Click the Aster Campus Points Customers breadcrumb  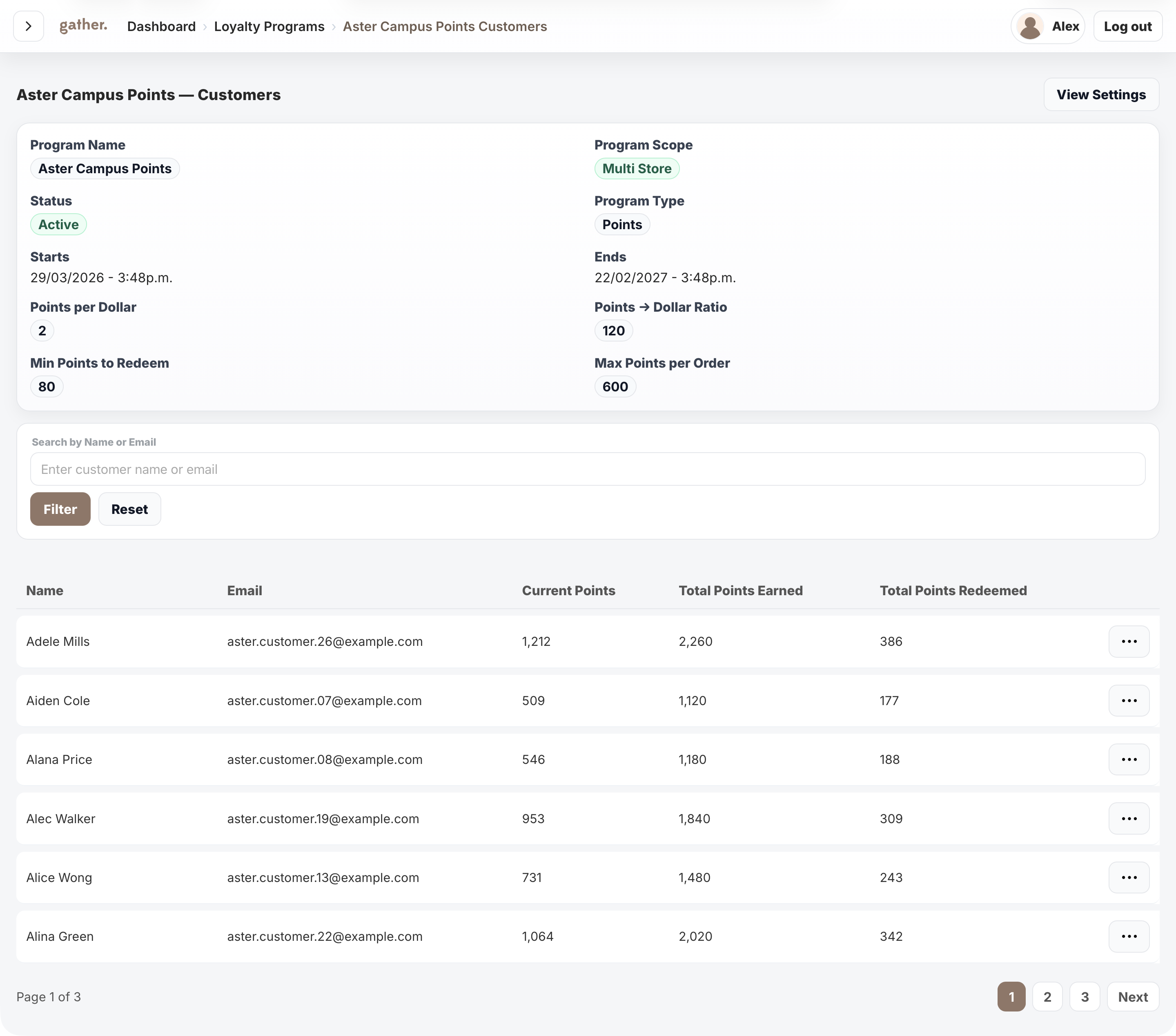(445, 27)
